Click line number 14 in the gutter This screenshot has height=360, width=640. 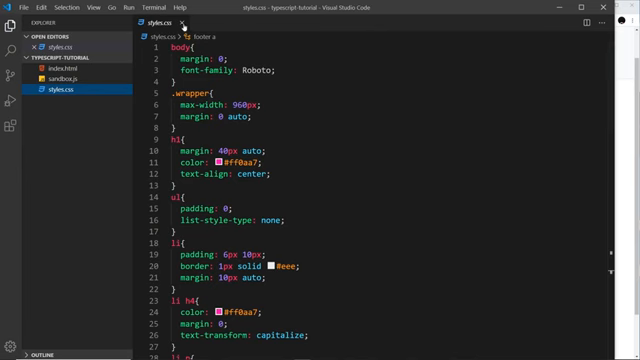click(x=154, y=197)
